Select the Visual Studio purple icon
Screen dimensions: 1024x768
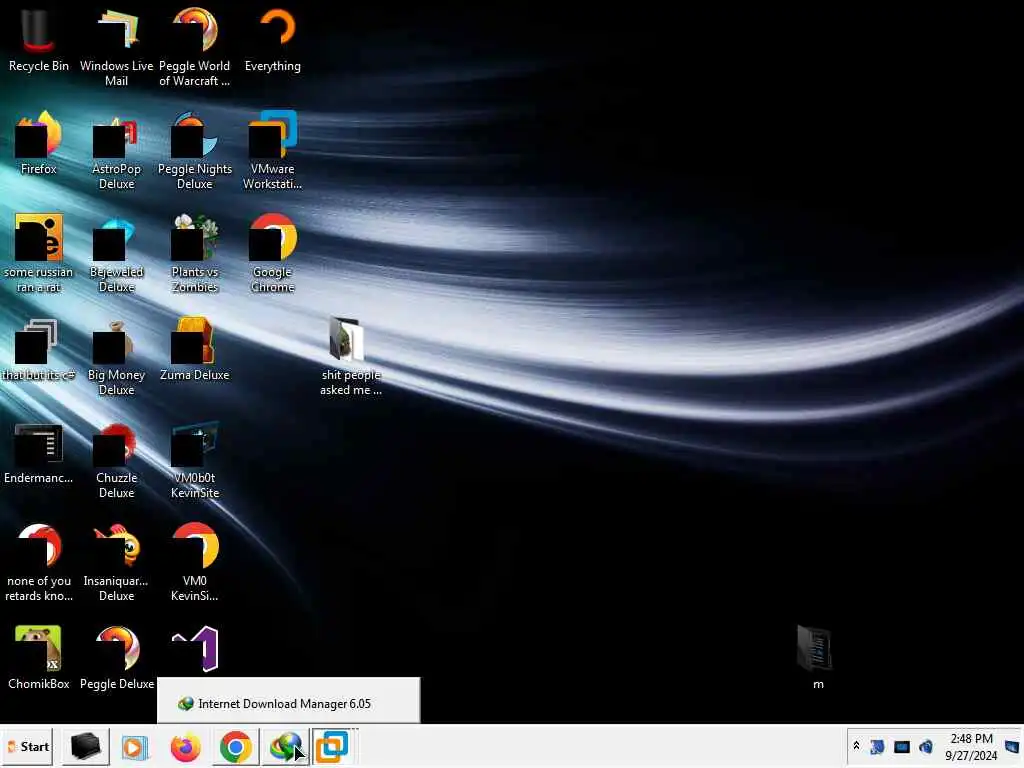coord(195,649)
